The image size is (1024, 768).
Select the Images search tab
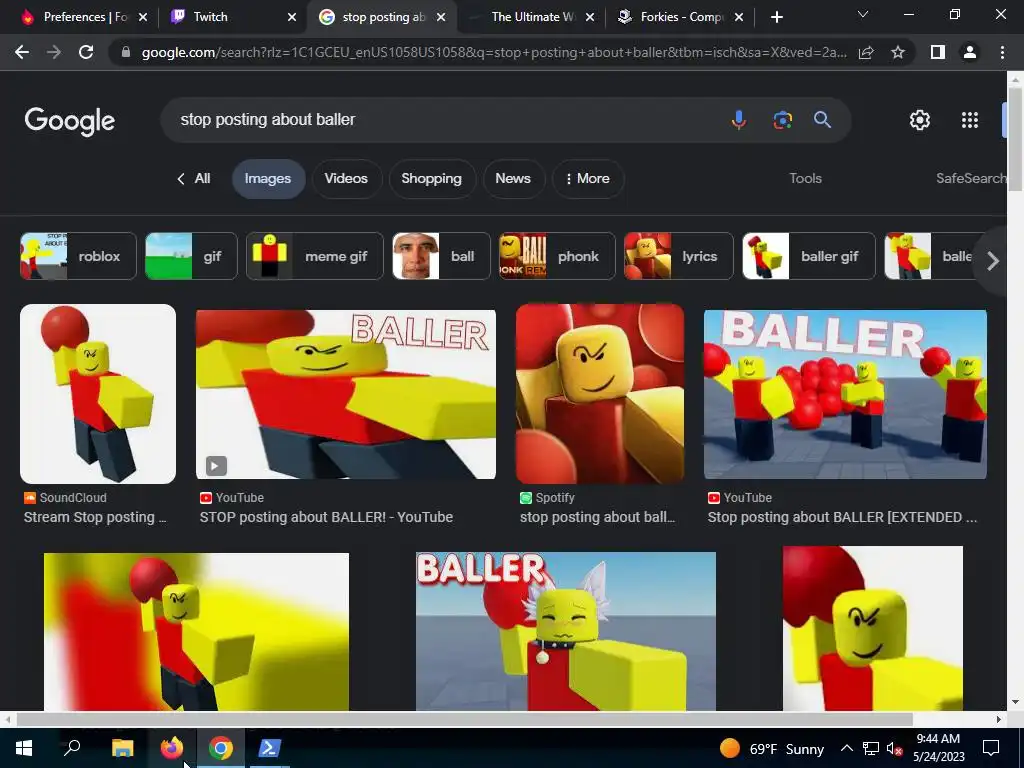[268, 178]
